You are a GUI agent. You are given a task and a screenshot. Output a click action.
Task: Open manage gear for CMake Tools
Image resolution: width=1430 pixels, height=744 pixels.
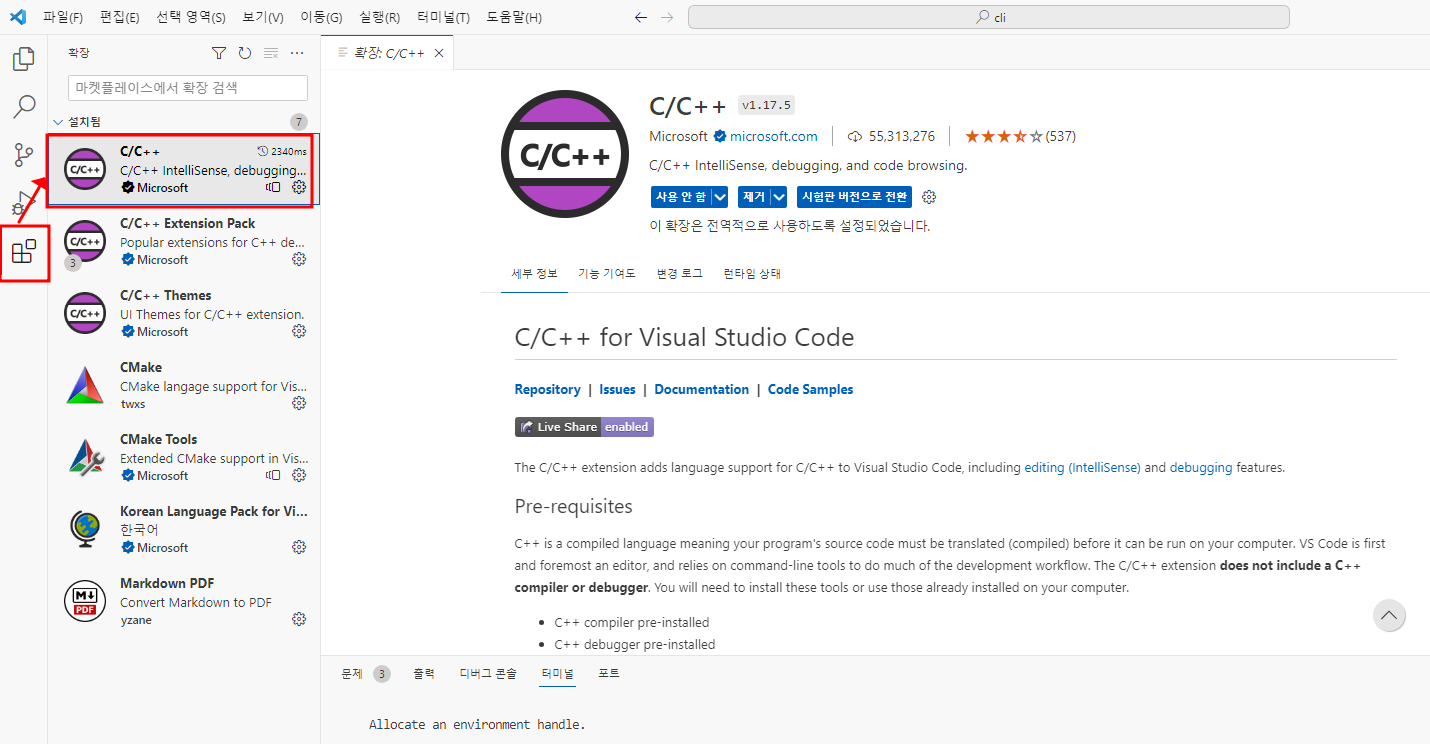coord(299,475)
